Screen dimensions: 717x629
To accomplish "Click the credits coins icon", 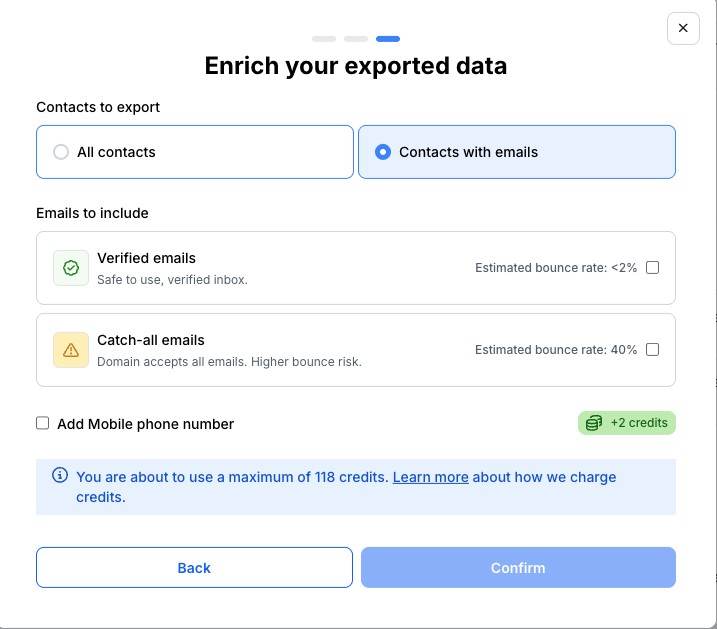I will click(x=594, y=423).
